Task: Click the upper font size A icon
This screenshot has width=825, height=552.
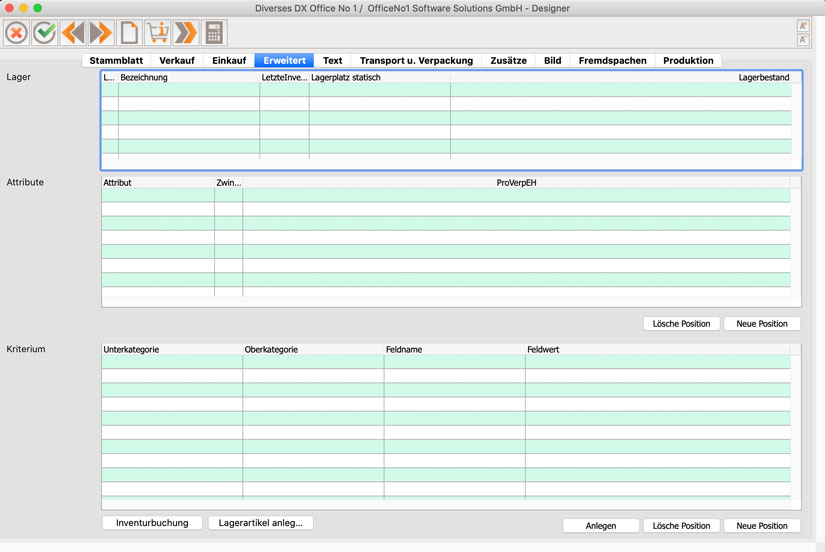Action: pos(803,26)
